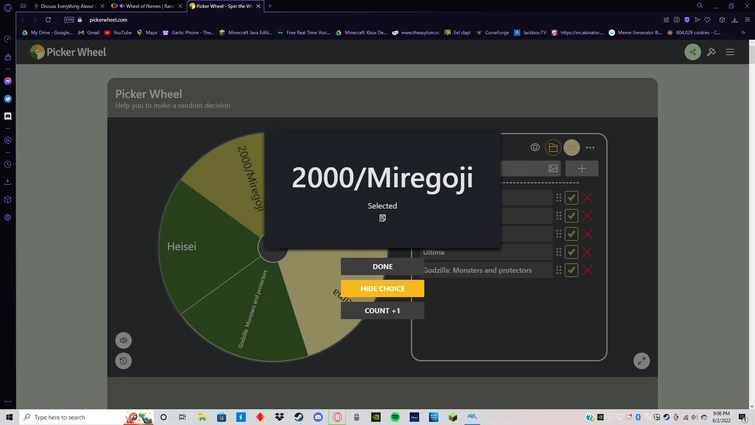The height and width of the screenshot is (425, 755).
Task: Toggle the eye visibility icon in inputs panel
Action: click(535, 147)
